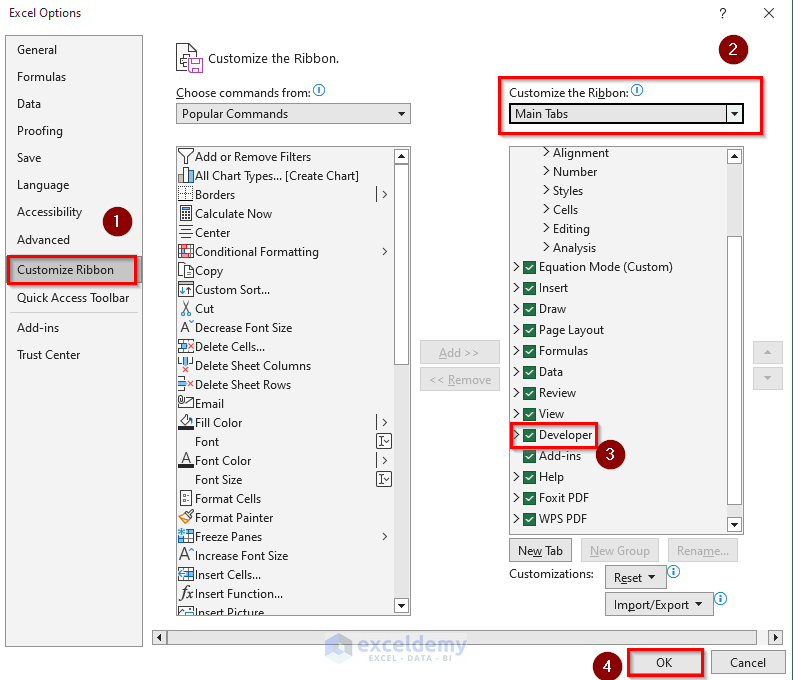The image size is (793, 680).
Task: Click the New Tab button
Action: 540,551
